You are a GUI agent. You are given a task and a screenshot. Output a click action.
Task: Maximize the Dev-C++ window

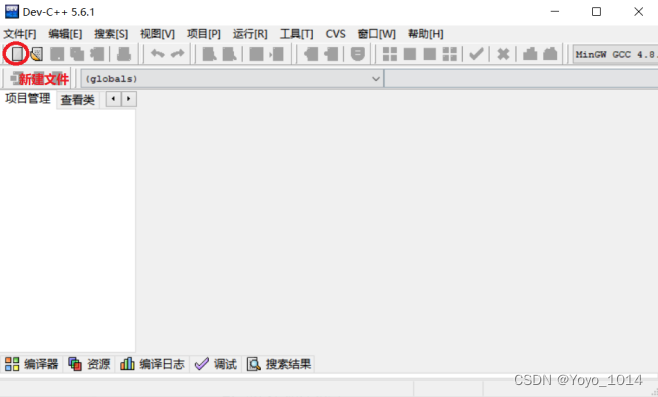[x=596, y=12]
